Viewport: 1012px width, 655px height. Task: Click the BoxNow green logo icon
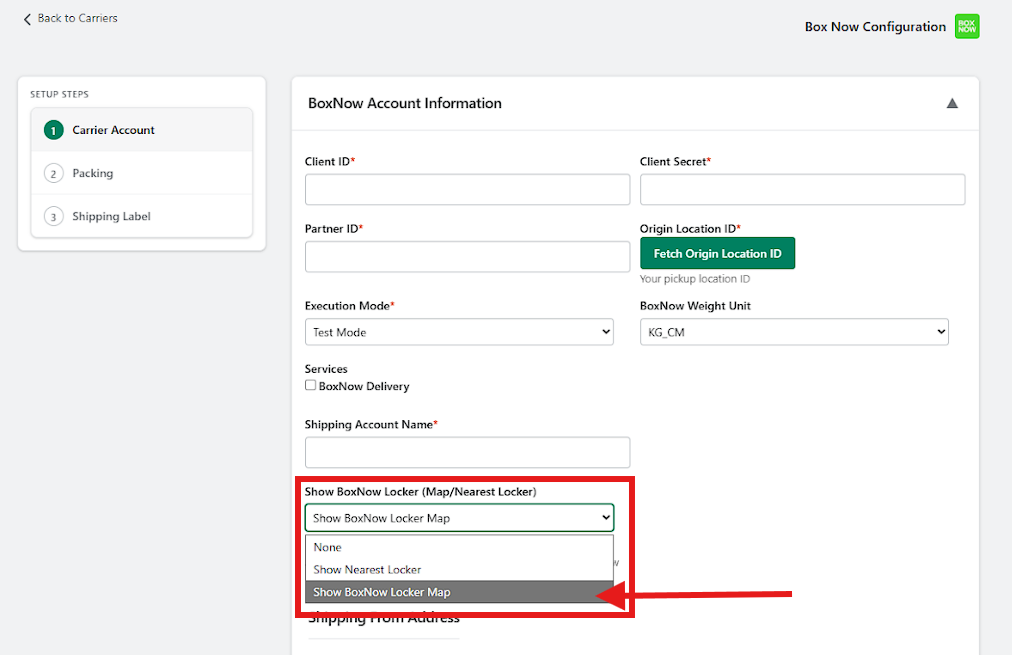coord(966,27)
